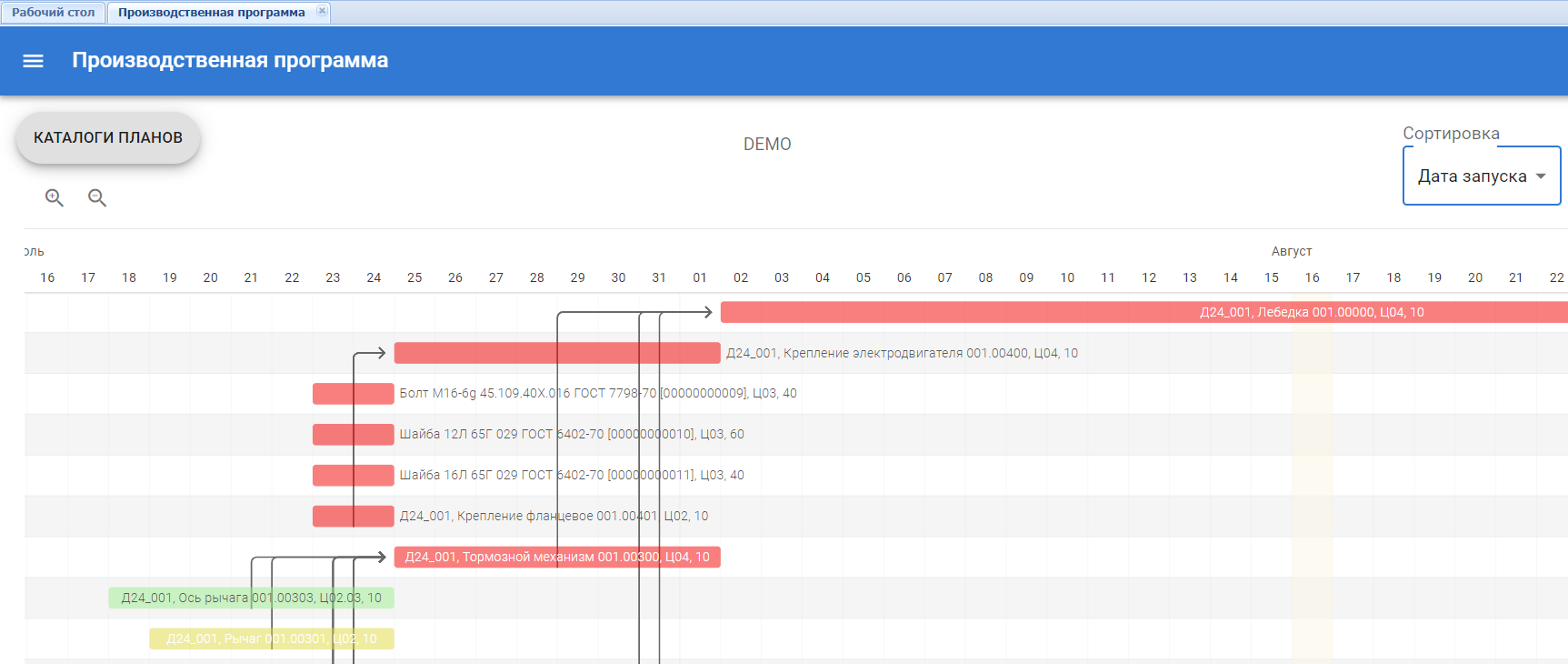Click date 16 under Август in timeline header
Screen dimensions: 1568x664
pos(1312,277)
